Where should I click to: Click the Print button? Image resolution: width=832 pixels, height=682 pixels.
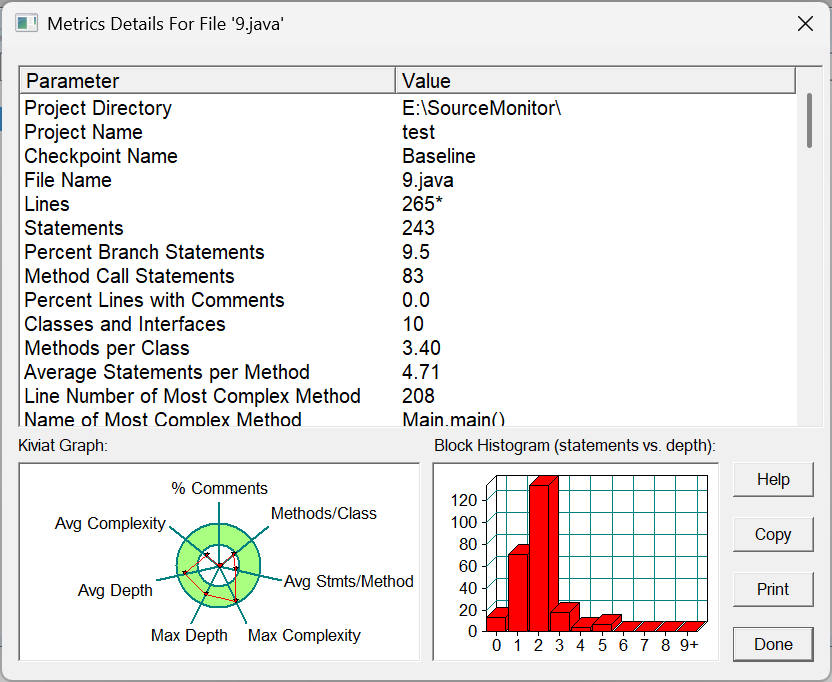pyautogui.click(x=773, y=589)
